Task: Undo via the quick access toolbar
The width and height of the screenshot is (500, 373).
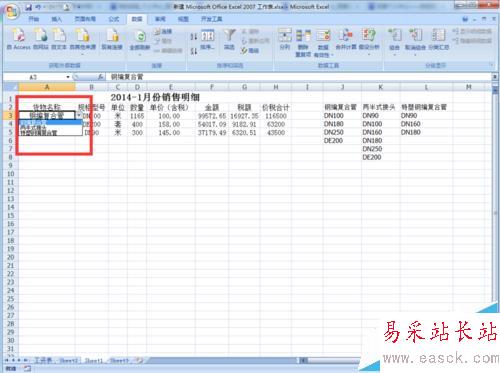Action: point(38,7)
